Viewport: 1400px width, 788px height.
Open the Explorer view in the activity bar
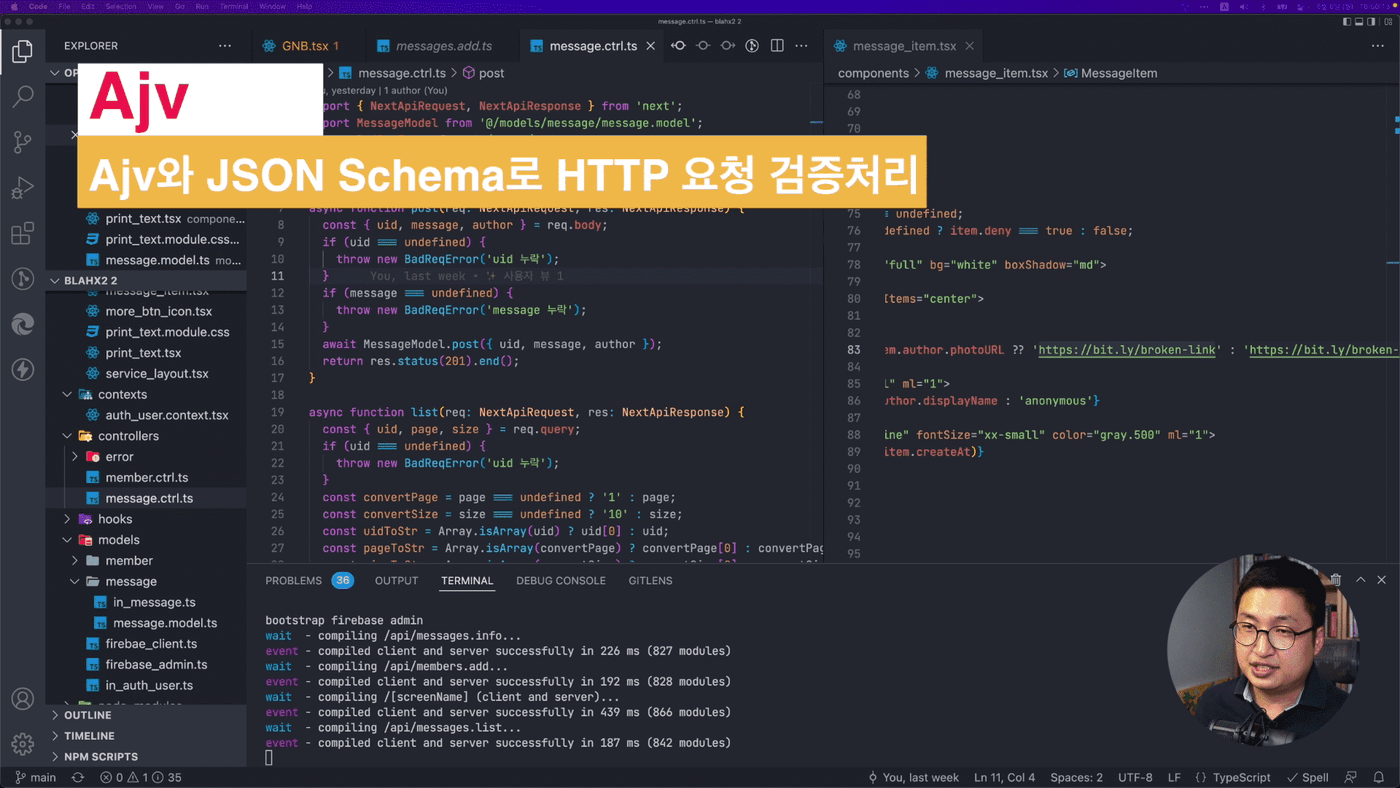coord(22,51)
